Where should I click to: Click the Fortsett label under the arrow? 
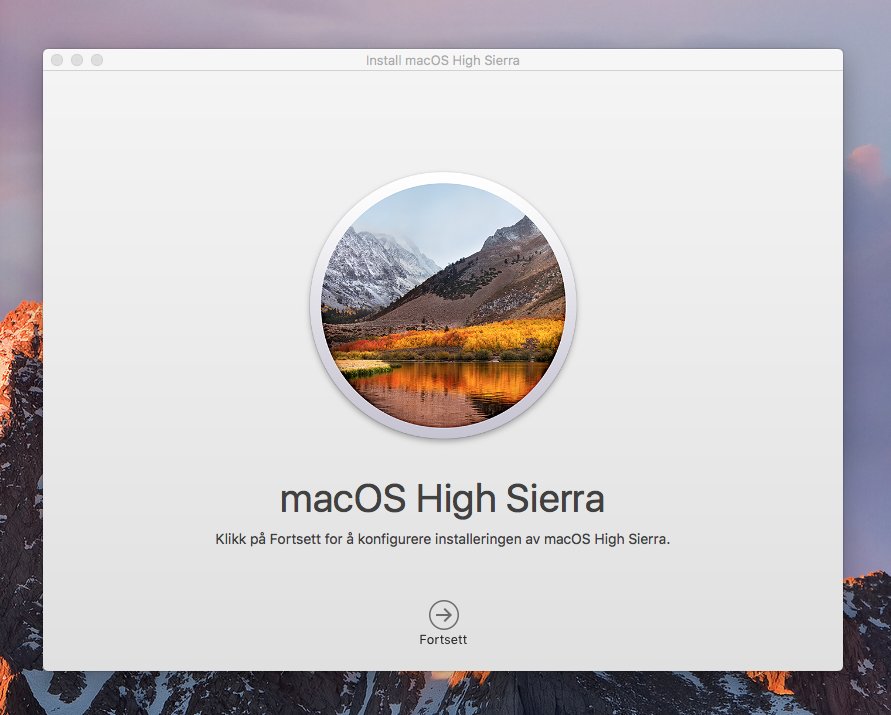443,639
